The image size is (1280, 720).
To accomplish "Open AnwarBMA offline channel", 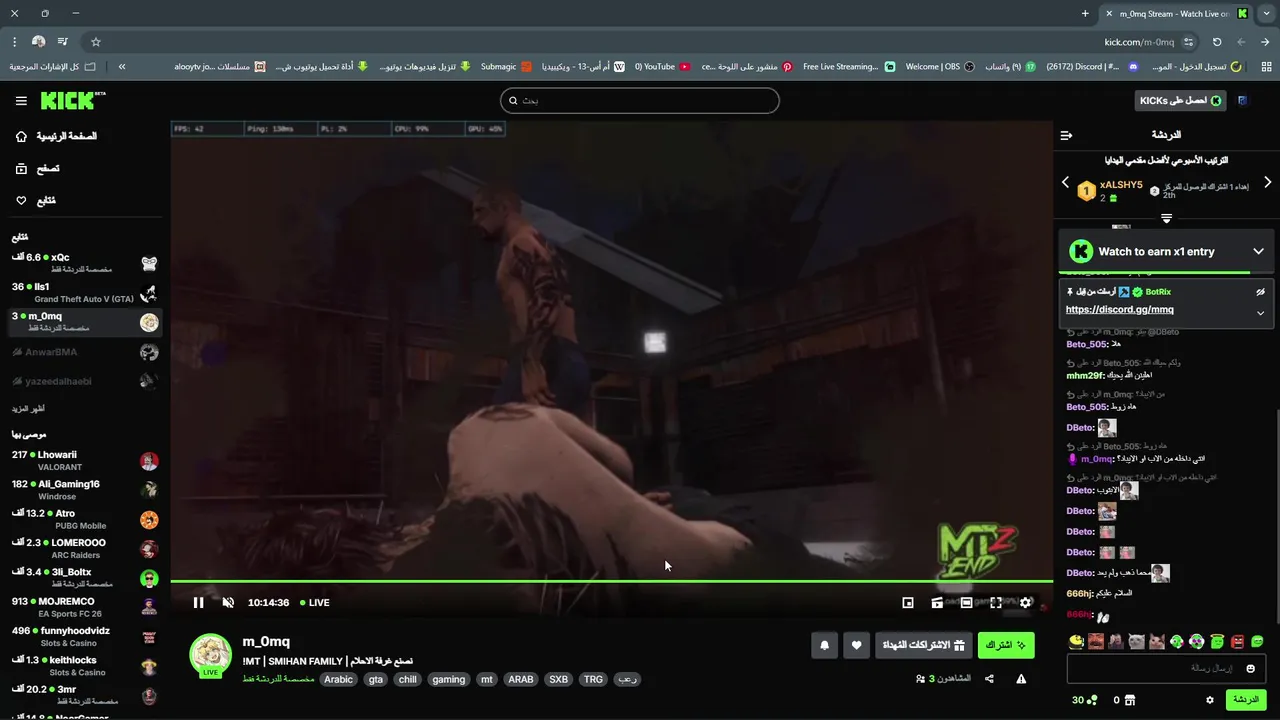I will 85,352.
